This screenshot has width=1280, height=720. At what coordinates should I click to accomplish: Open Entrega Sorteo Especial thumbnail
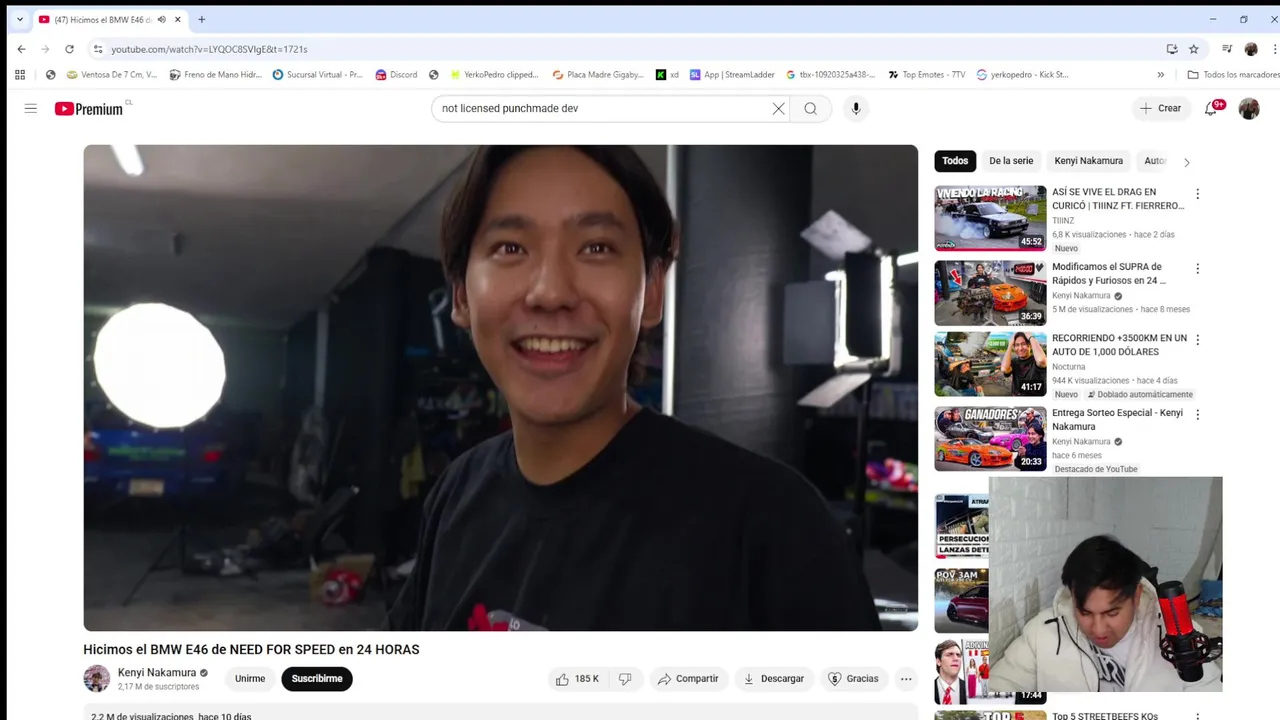pyautogui.click(x=990, y=438)
